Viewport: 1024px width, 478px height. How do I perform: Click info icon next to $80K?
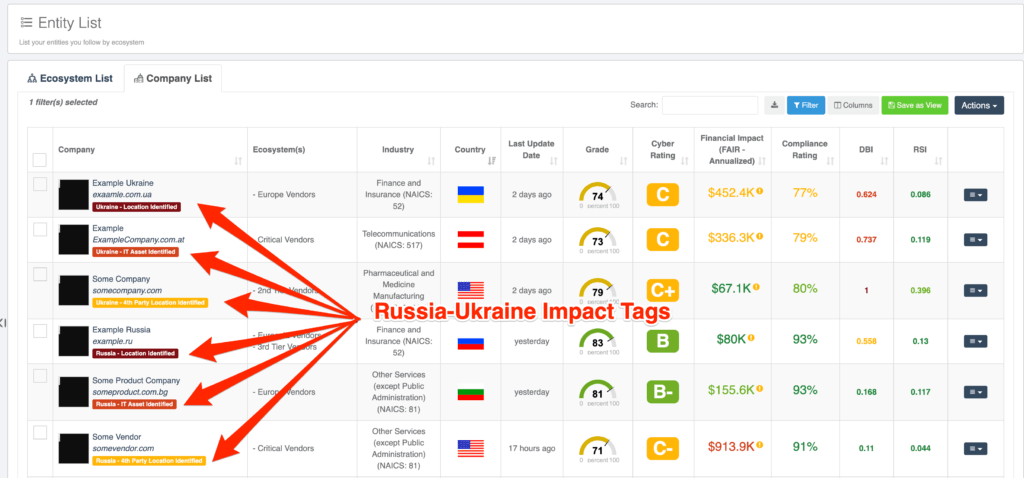[751, 338]
